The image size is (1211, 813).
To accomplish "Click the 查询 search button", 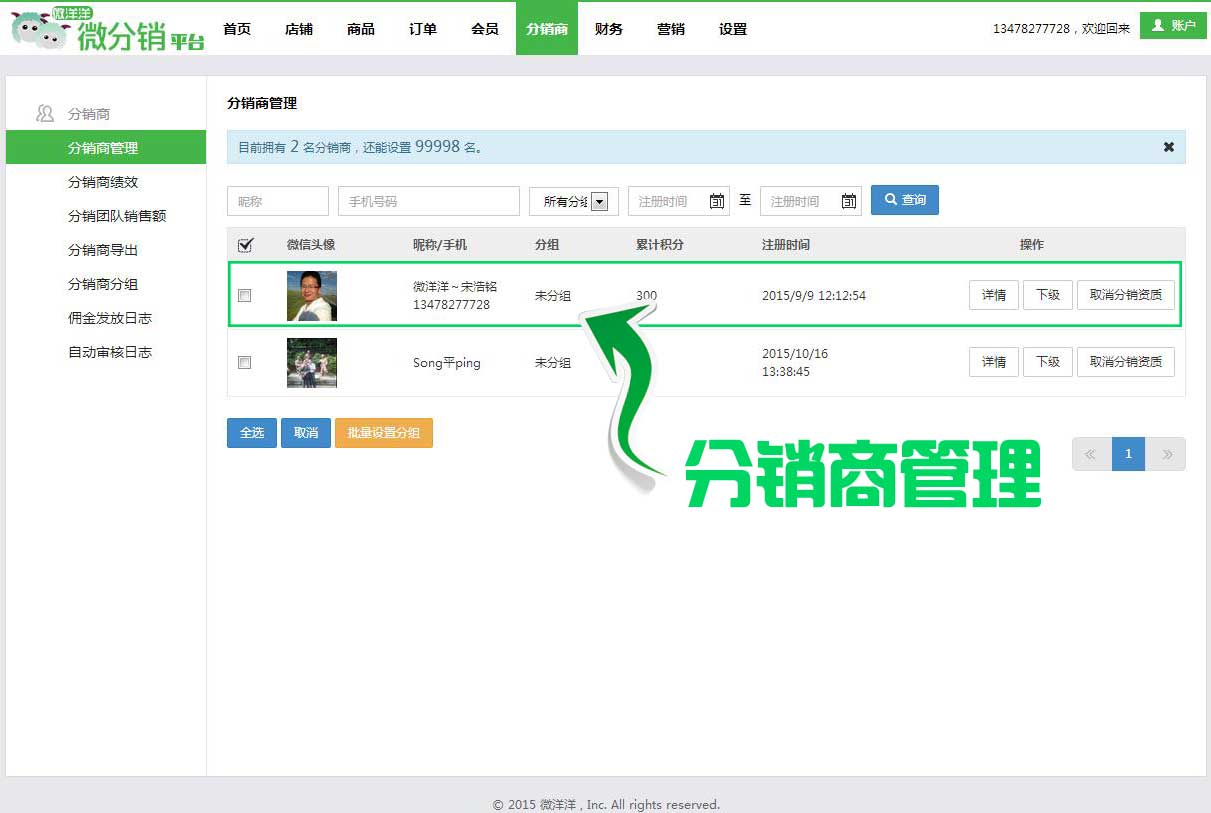I will pos(904,200).
